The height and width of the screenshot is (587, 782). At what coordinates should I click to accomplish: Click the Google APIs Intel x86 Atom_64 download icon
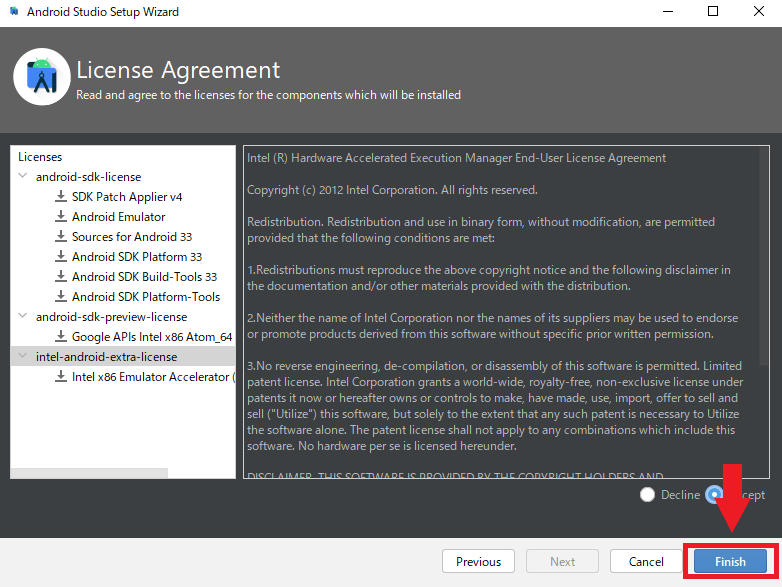click(x=61, y=336)
